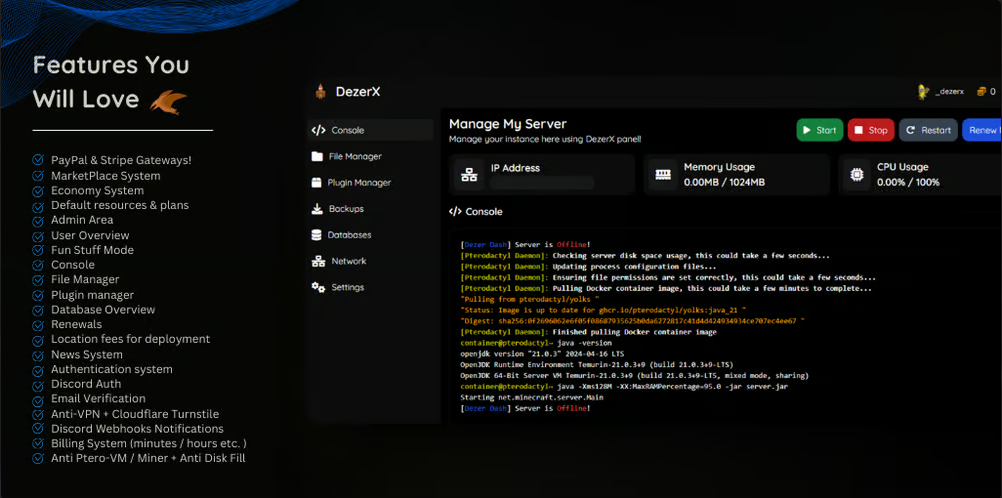Click the DezerX brand name

tap(358, 92)
